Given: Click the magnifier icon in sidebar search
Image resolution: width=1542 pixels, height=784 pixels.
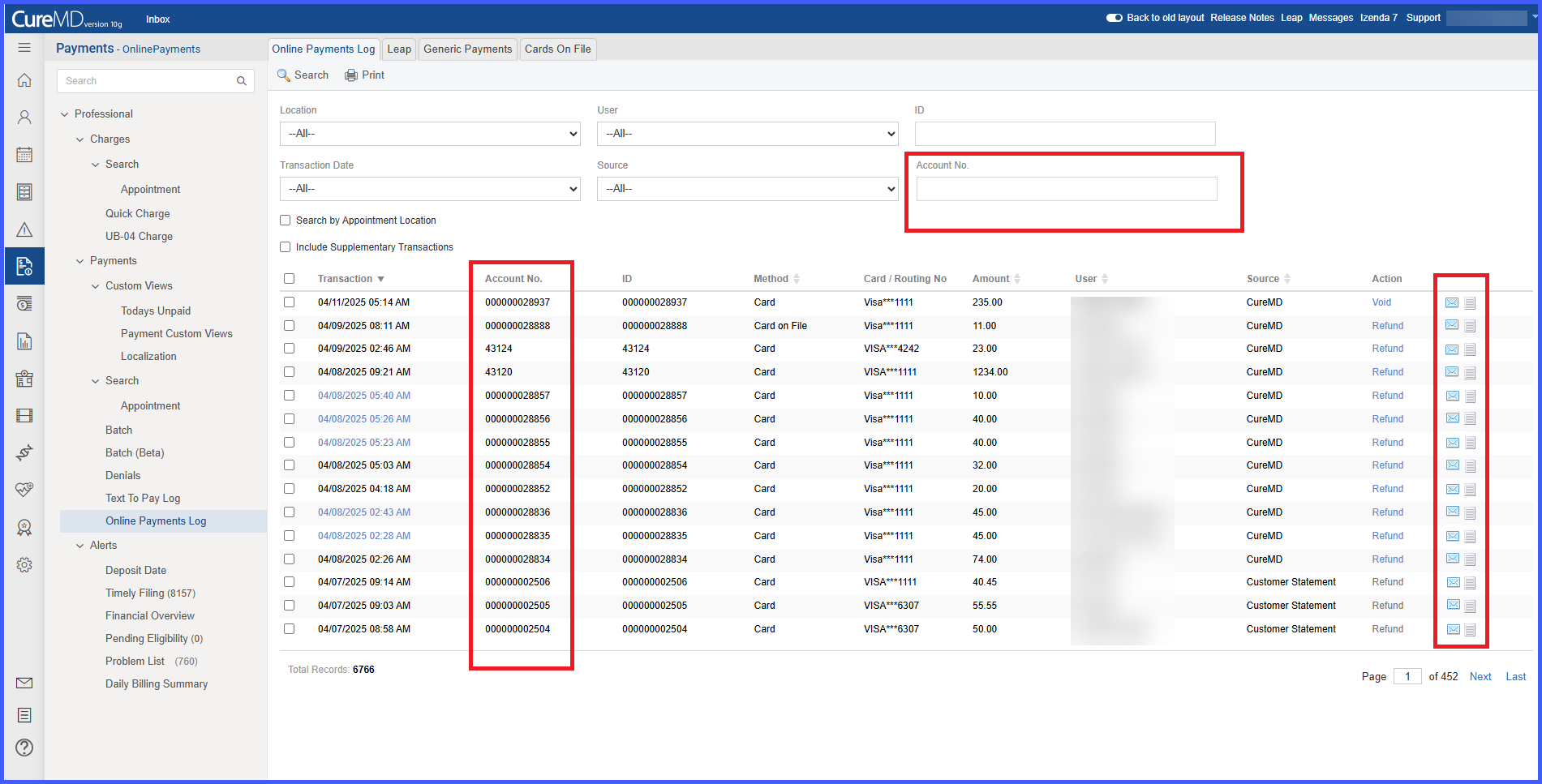Looking at the screenshot, I should click(x=241, y=81).
